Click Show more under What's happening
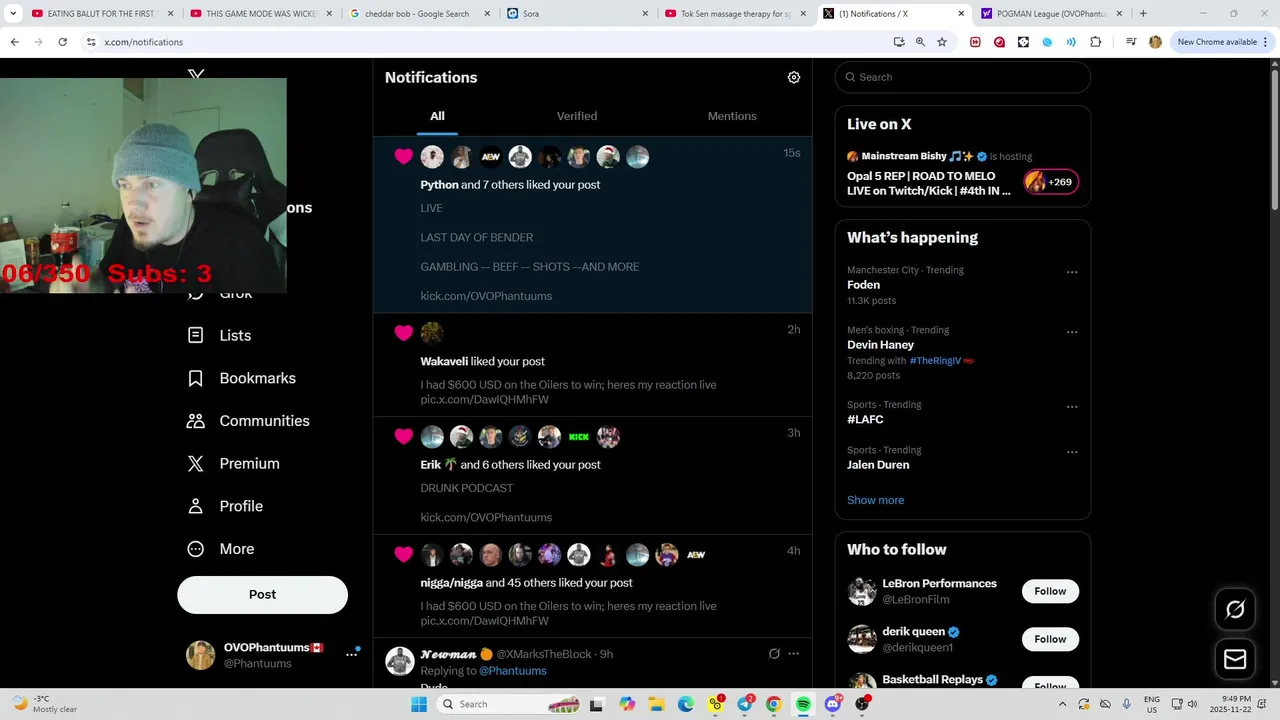1280x720 pixels. (875, 500)
